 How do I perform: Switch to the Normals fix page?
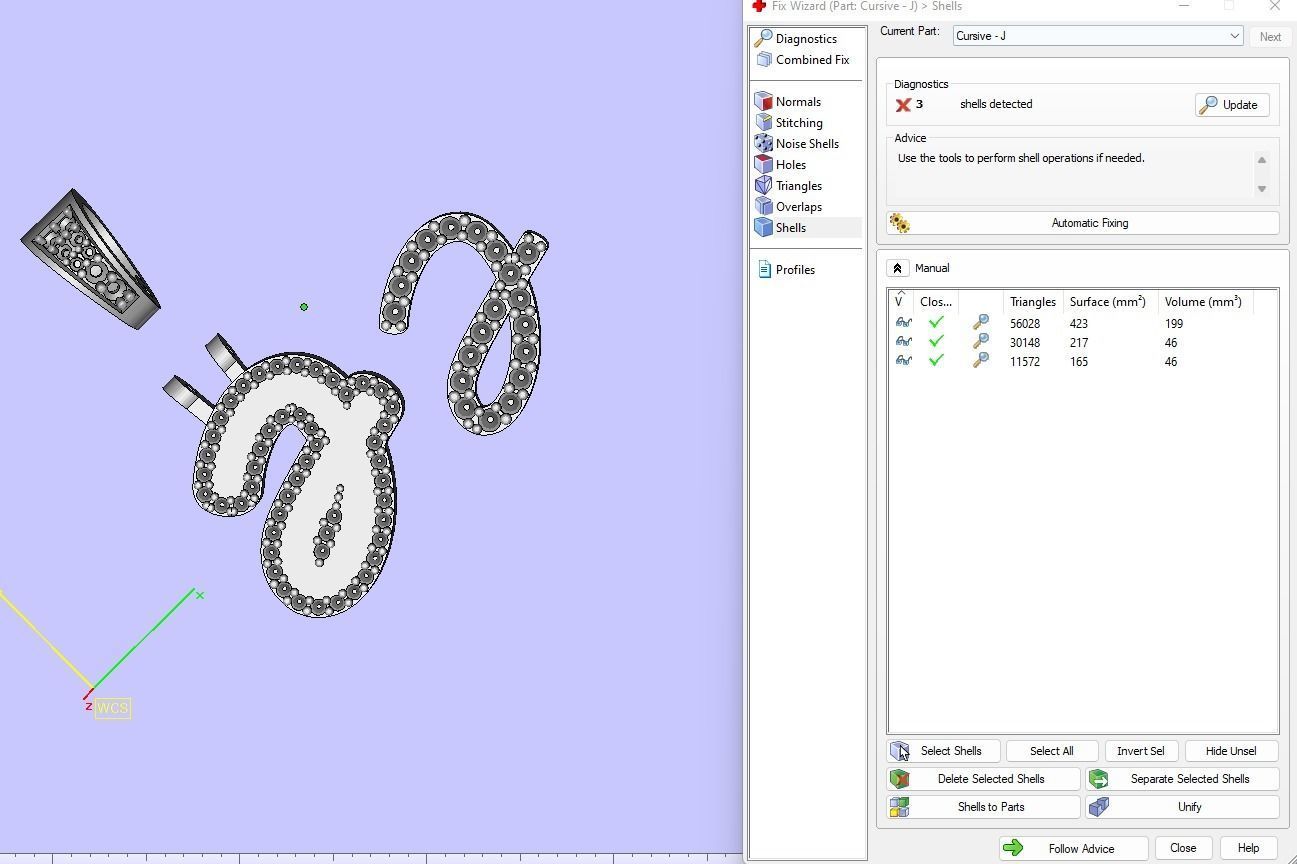click(x=798, y=102)
